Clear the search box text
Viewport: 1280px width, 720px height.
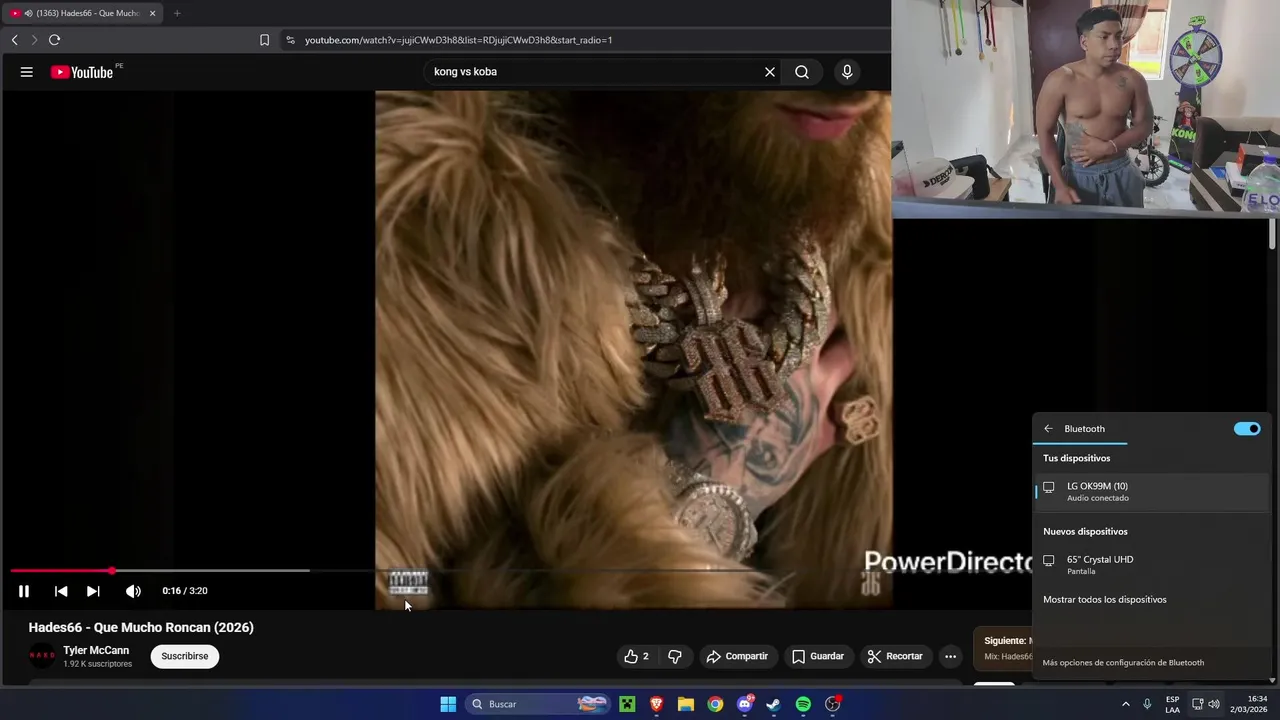pyautogui.click(x=770, y=72)
